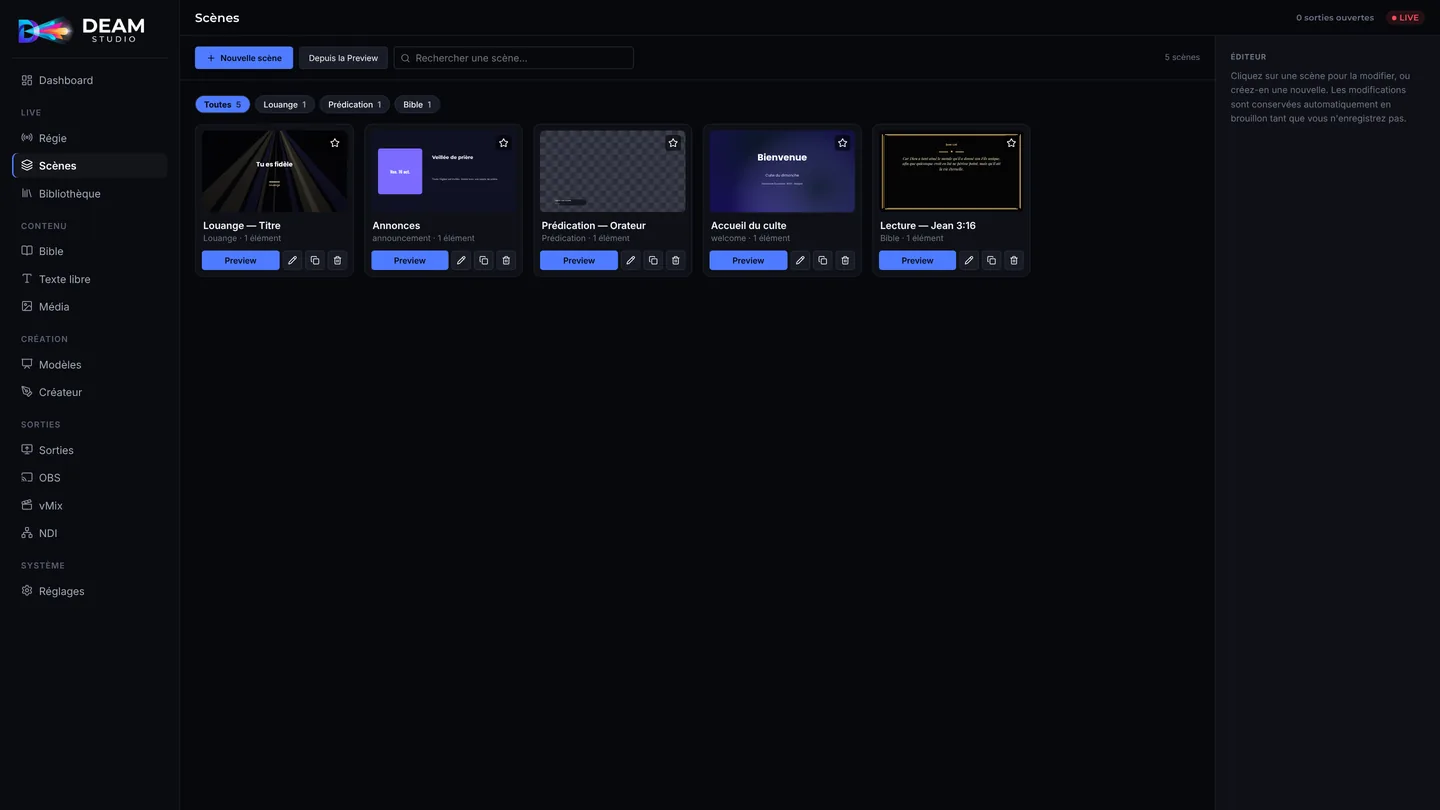Toggle the star on Lecture — Jean 3:16
This screenshot has height=810, width=1440.
click(1012, 143)
